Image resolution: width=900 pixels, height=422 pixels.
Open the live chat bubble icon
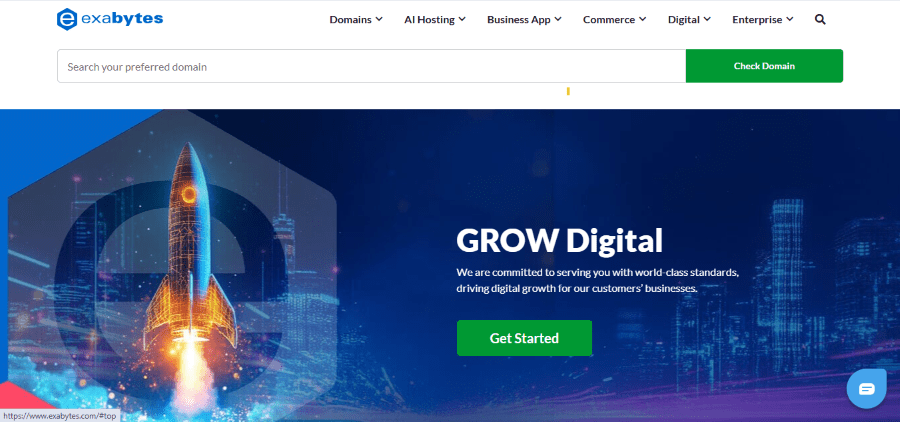coord(867,389)
